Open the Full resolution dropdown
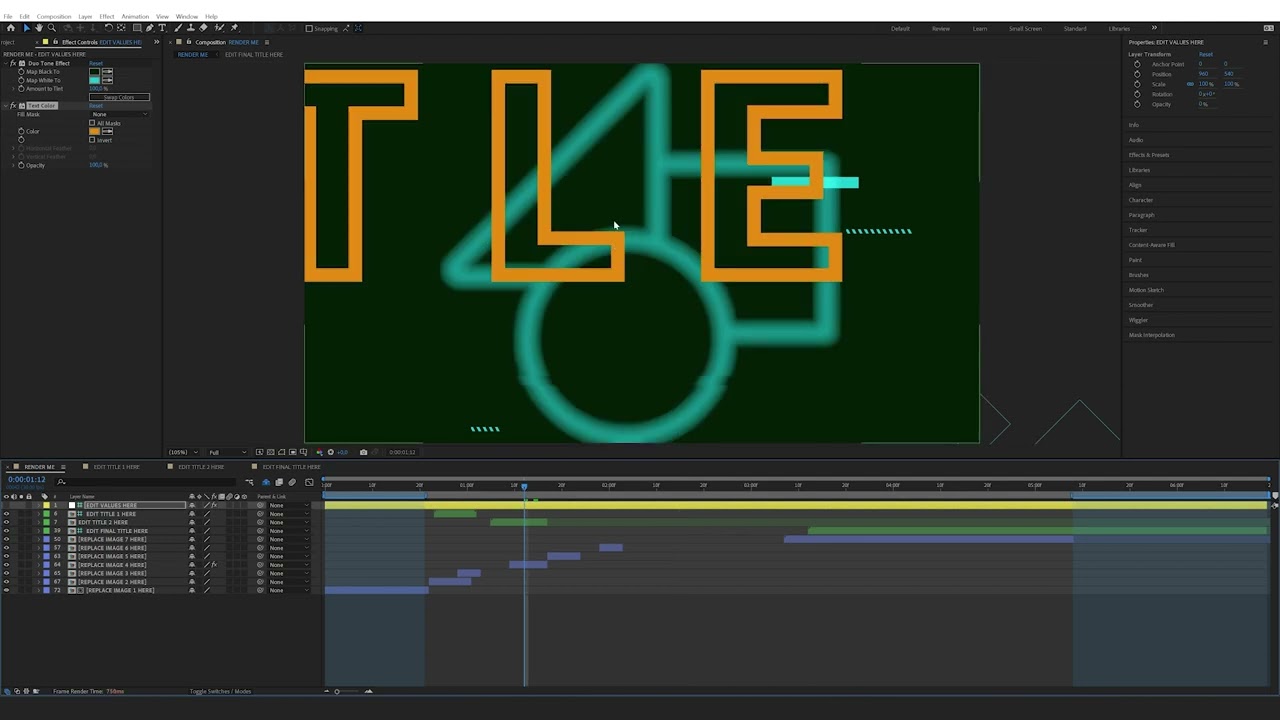The height and width of the screenshot is (720, 1280). (225, 452)
